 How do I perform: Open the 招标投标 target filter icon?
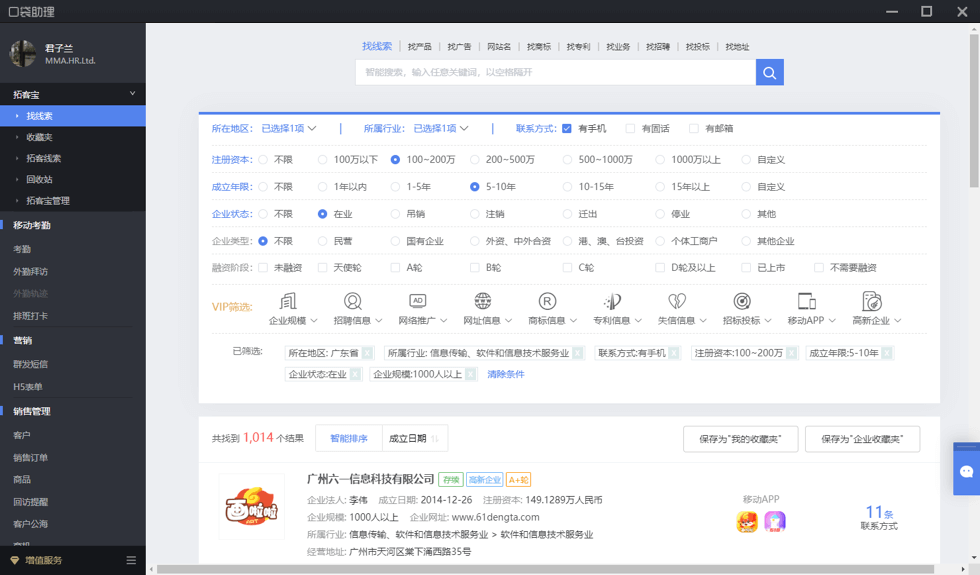click(741, 302)
